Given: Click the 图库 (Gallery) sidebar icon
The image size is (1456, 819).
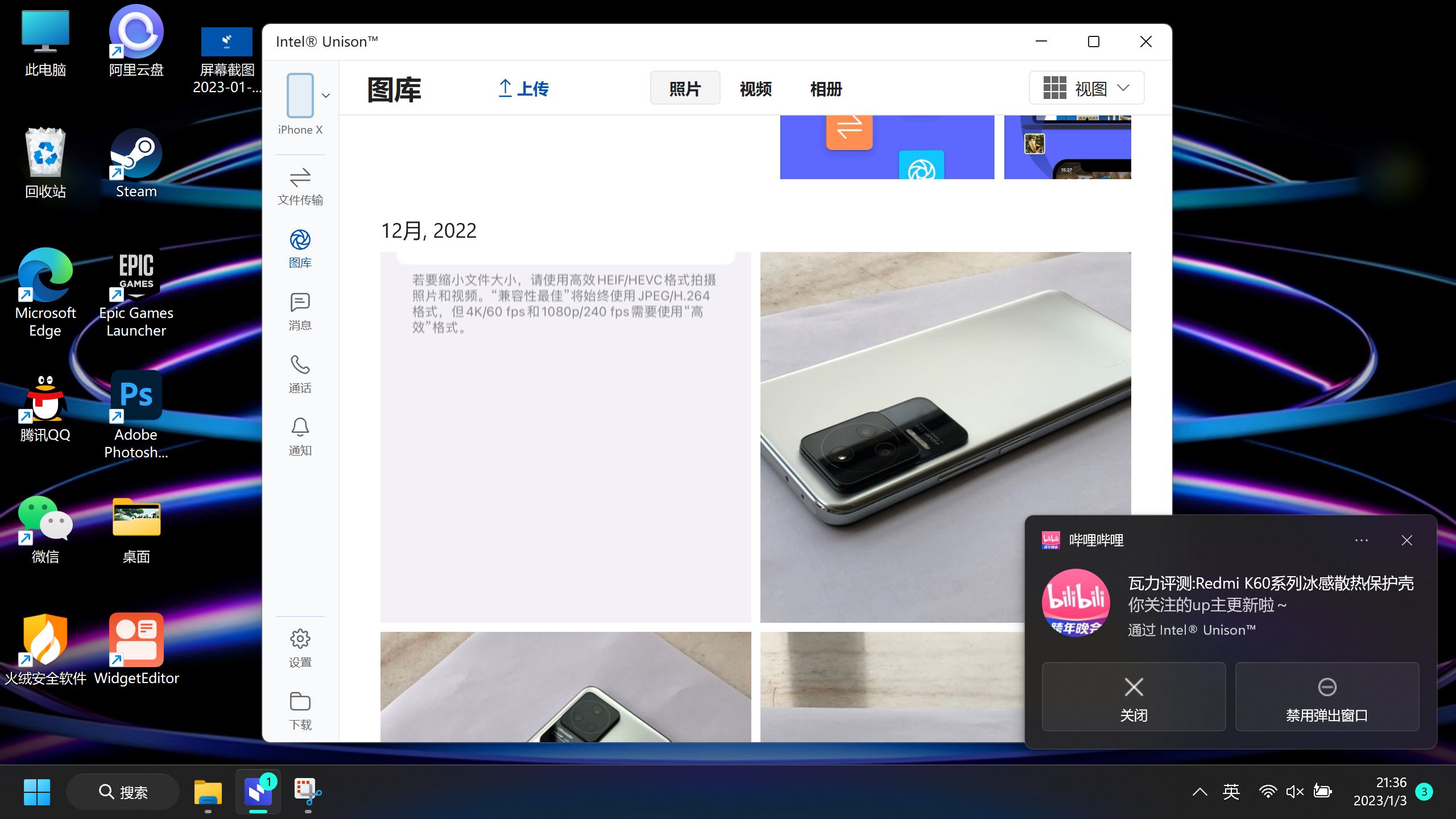Looking at the screenshot, I should [x=300, y=248].
